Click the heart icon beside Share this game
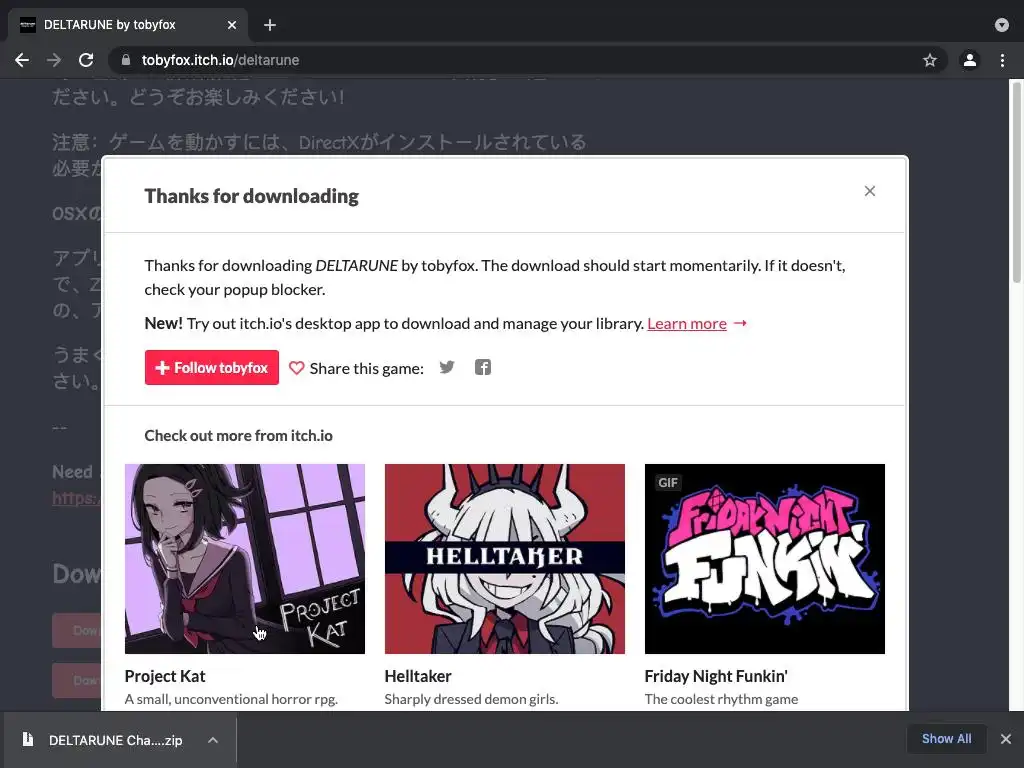 pos(296,368)
